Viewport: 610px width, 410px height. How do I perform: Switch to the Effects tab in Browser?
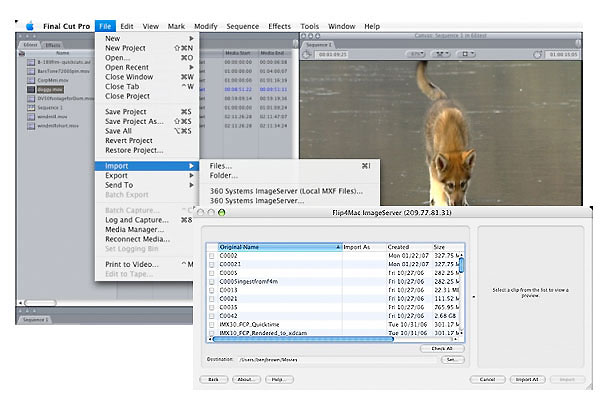[53, 45]
